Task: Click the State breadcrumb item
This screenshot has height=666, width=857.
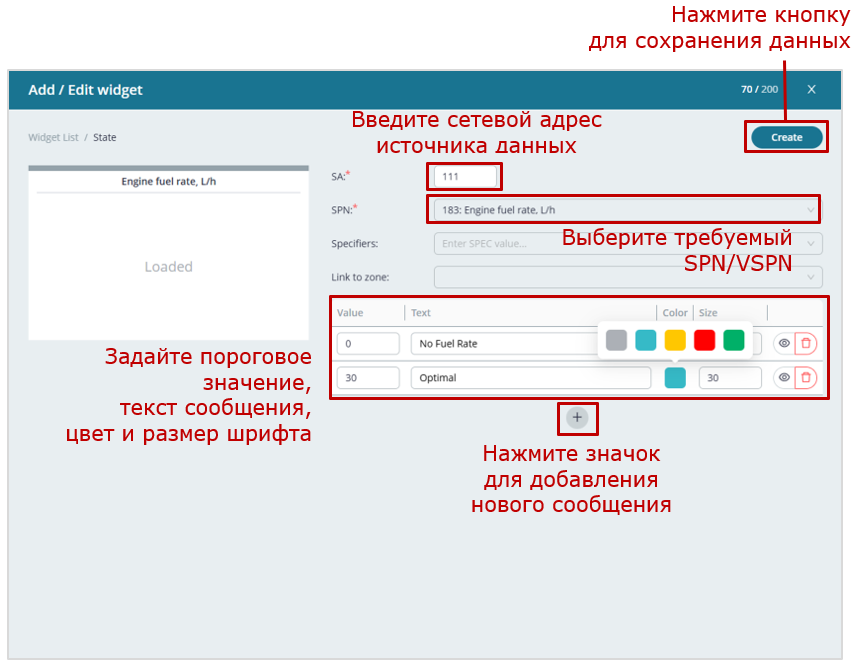Action: pos(105,137)
